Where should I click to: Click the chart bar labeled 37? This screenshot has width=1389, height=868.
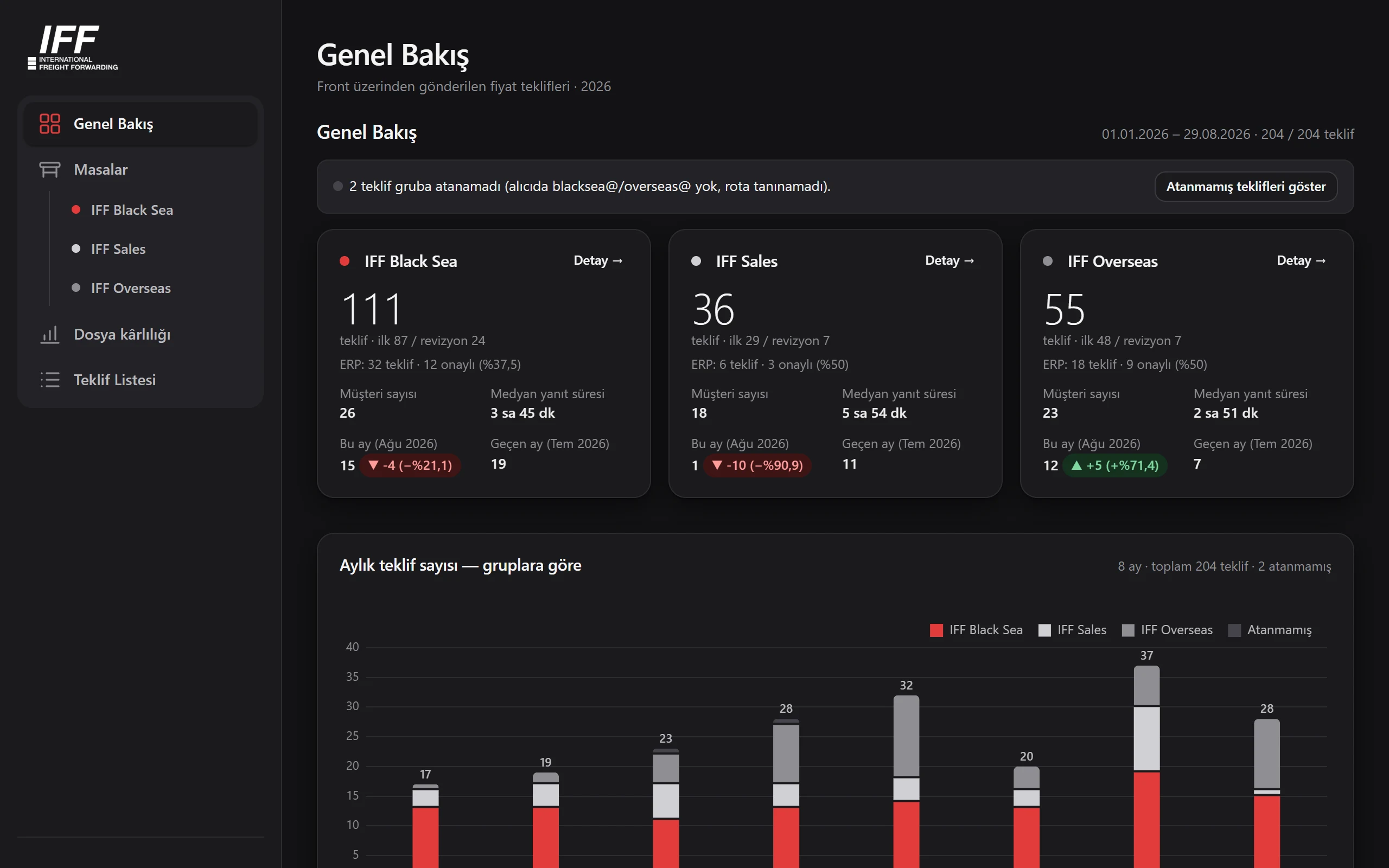click(x=1147, y=767)
